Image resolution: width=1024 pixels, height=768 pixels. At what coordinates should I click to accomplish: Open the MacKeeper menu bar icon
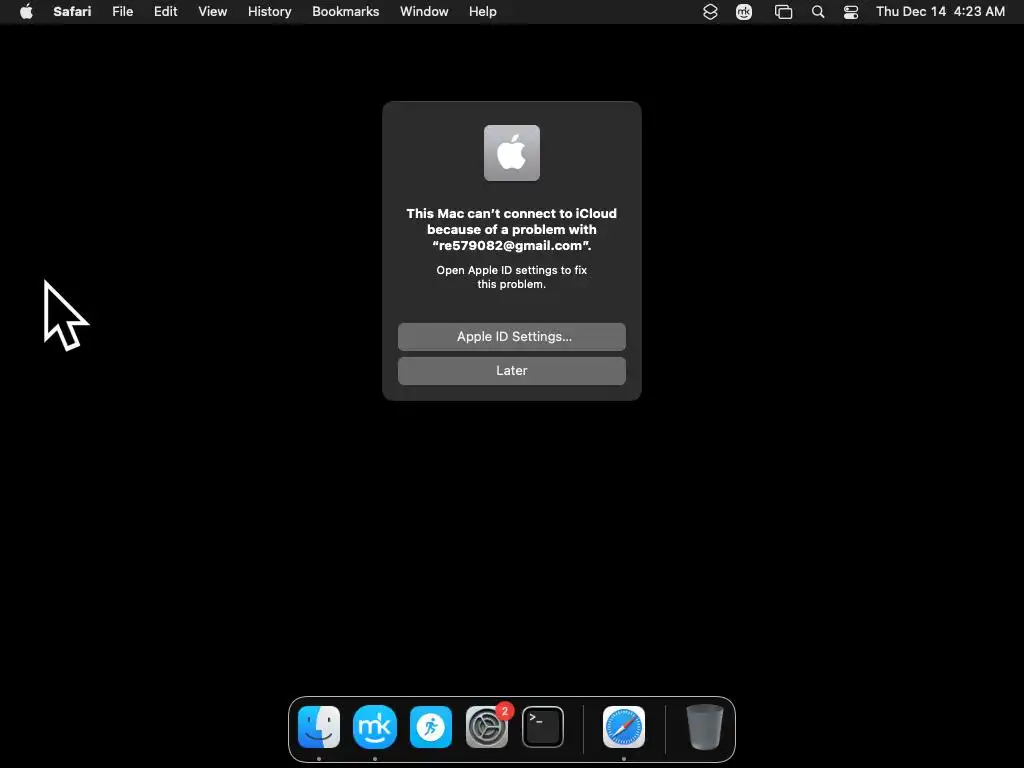tap(744, 12)
